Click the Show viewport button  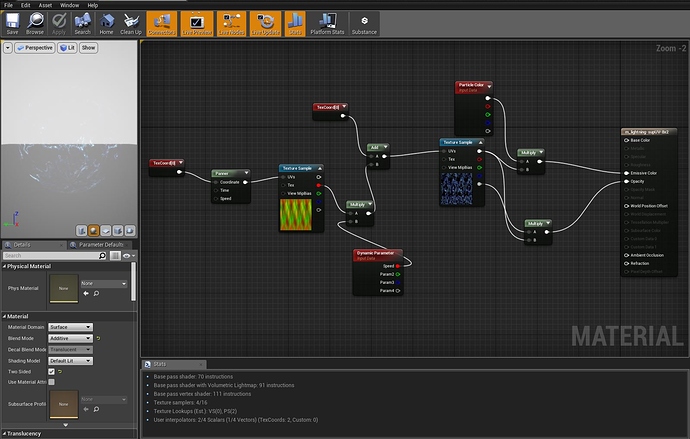88,48
